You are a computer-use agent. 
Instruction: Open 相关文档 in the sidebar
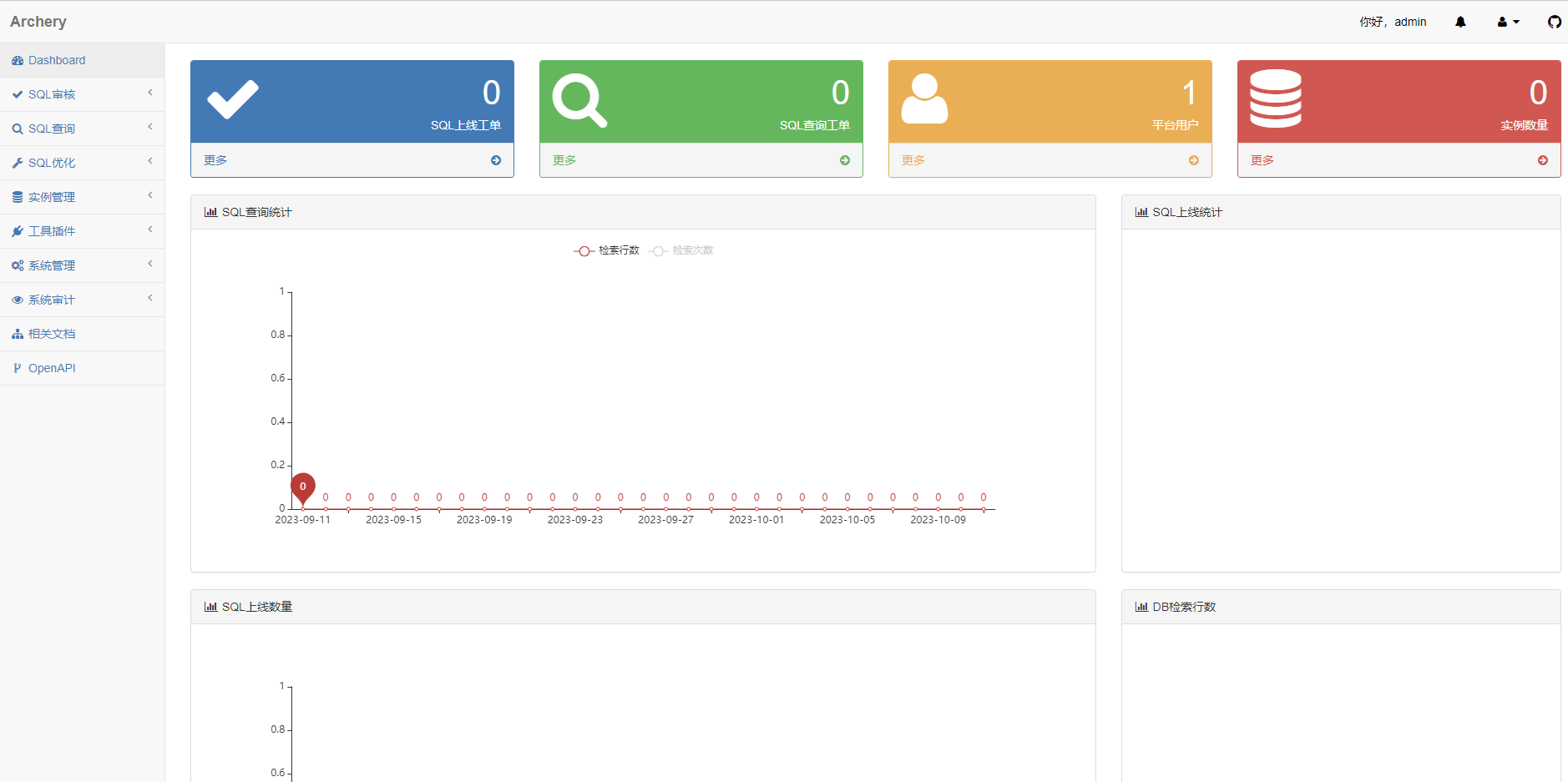52,334
